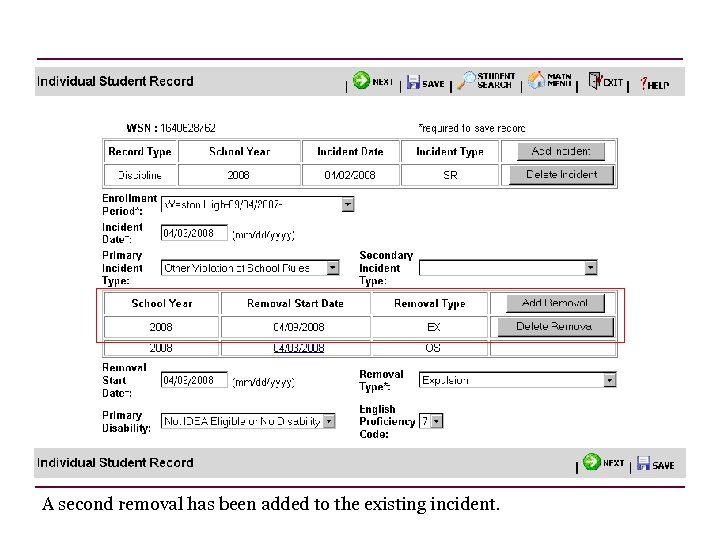Click the Save floppy icon in bottom bar
720x540 pixels.
pos(643,463)
